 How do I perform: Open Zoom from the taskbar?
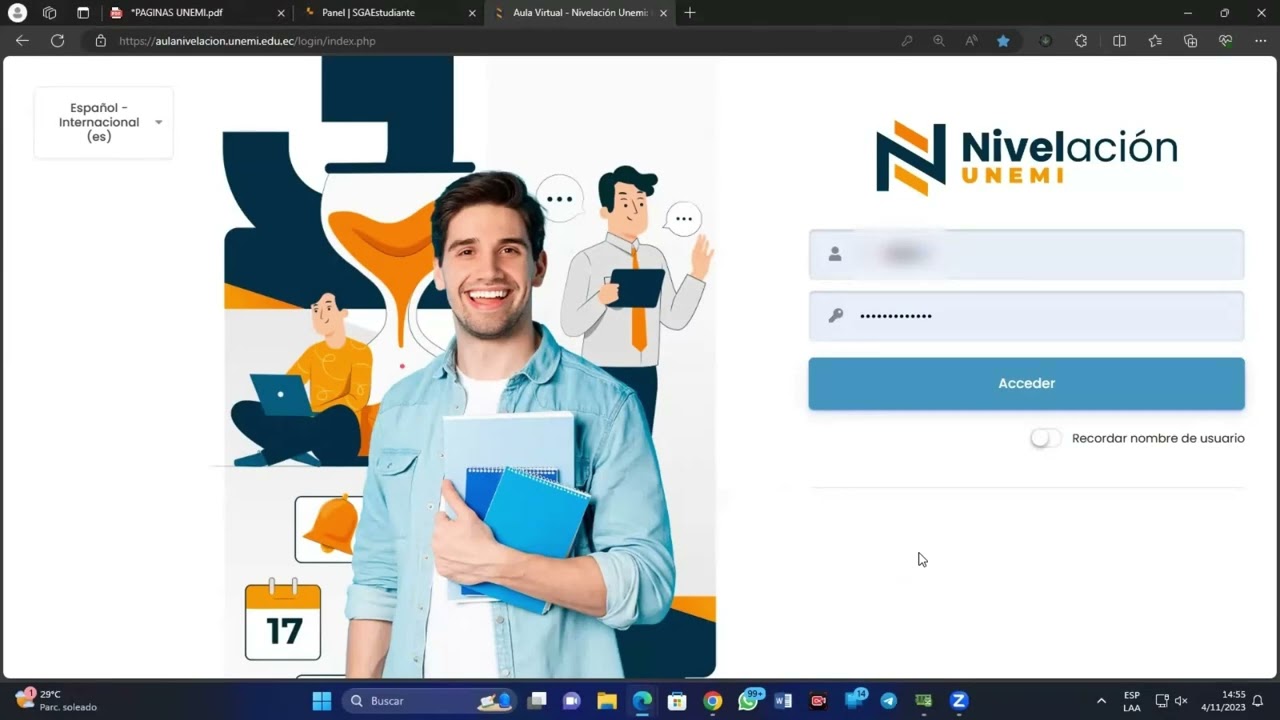(x=959, y=701)
